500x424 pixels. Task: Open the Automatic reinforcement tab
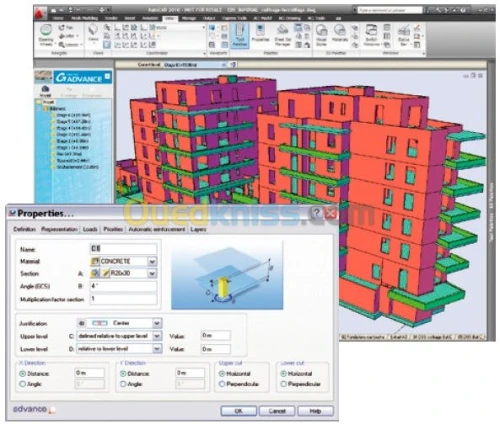[x=157, y=229]
